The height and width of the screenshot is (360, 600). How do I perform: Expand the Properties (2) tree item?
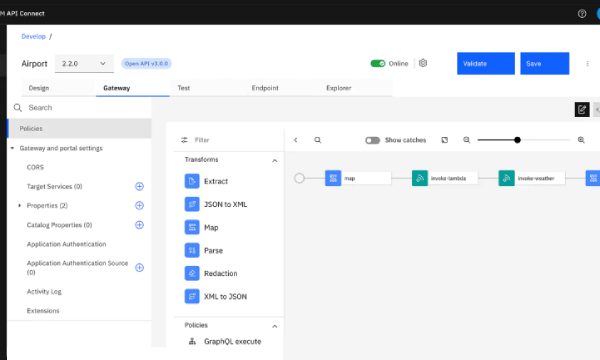20,205
